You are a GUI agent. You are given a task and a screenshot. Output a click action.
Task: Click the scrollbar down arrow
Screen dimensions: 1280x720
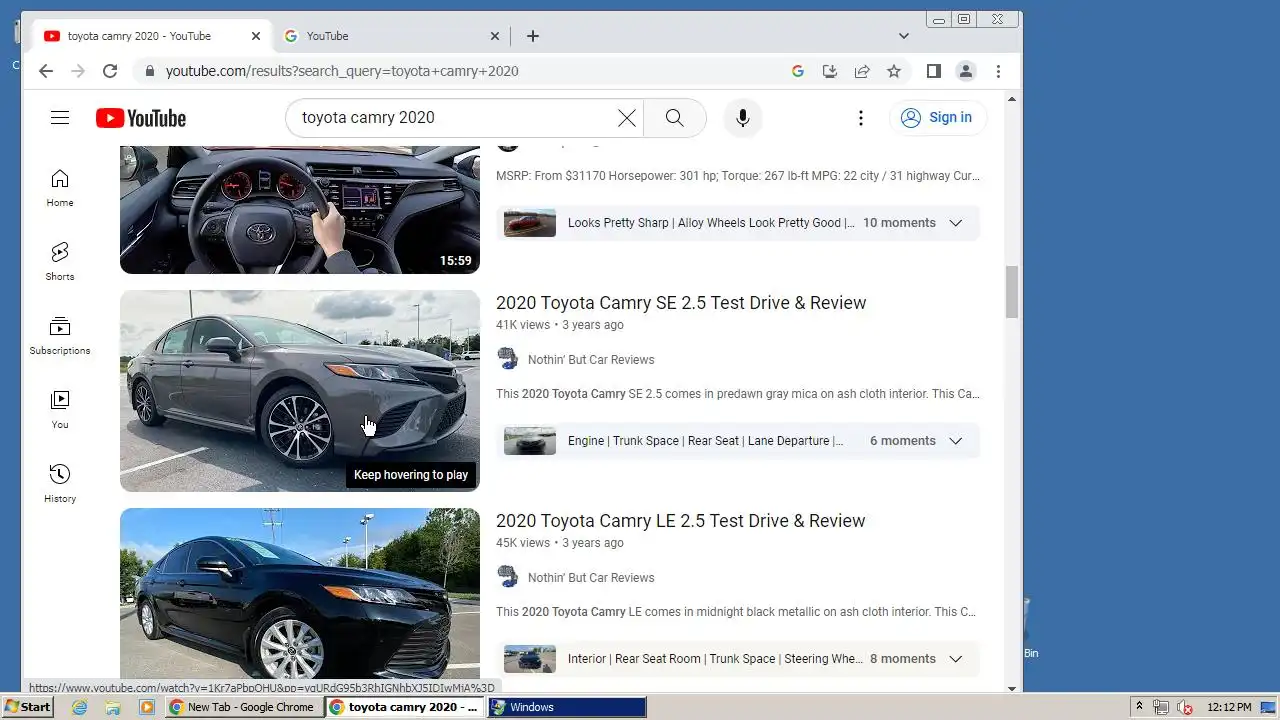[1012, 688]
